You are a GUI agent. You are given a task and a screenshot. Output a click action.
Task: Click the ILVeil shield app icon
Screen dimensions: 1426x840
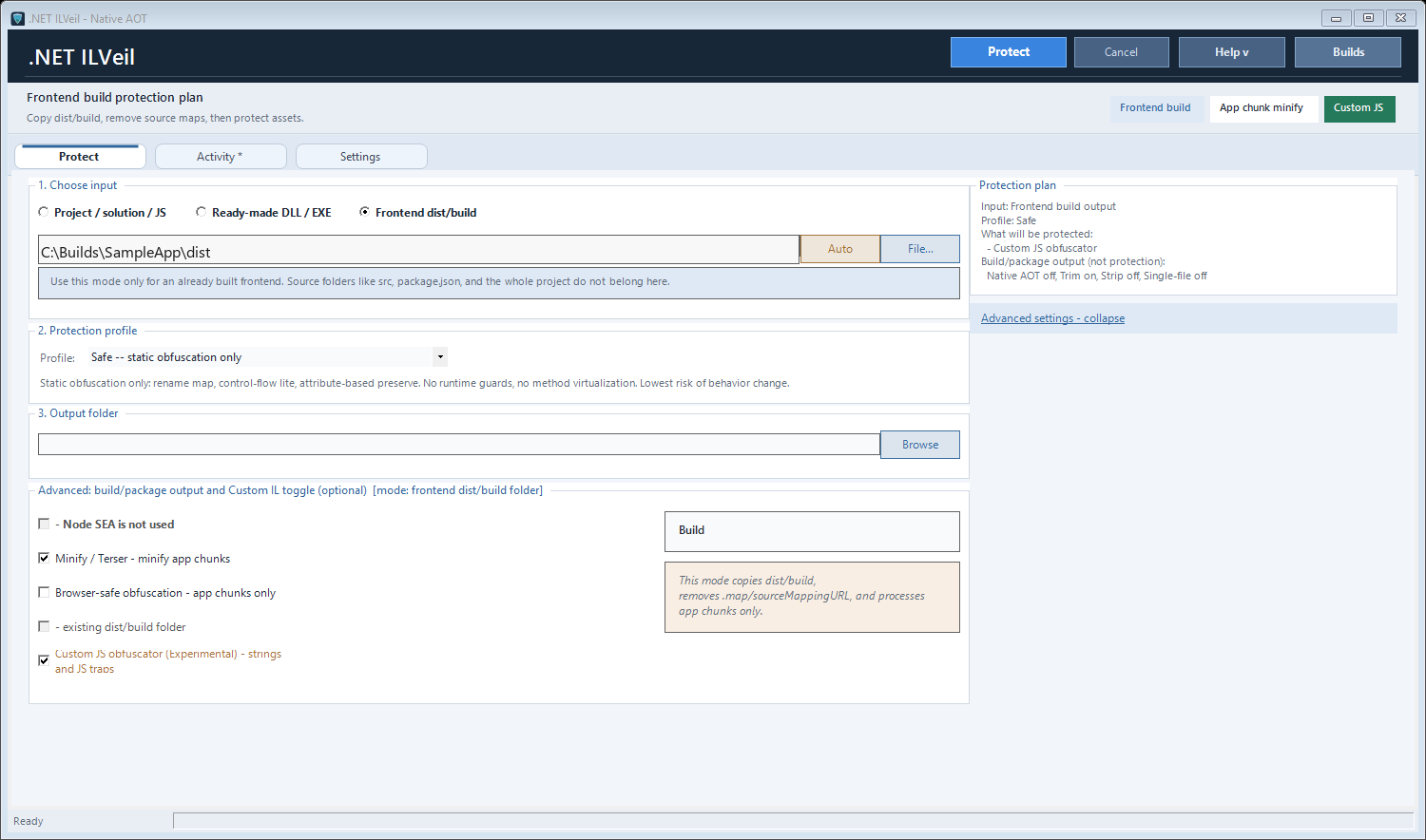pyautogui.click(x=17, y=18)
